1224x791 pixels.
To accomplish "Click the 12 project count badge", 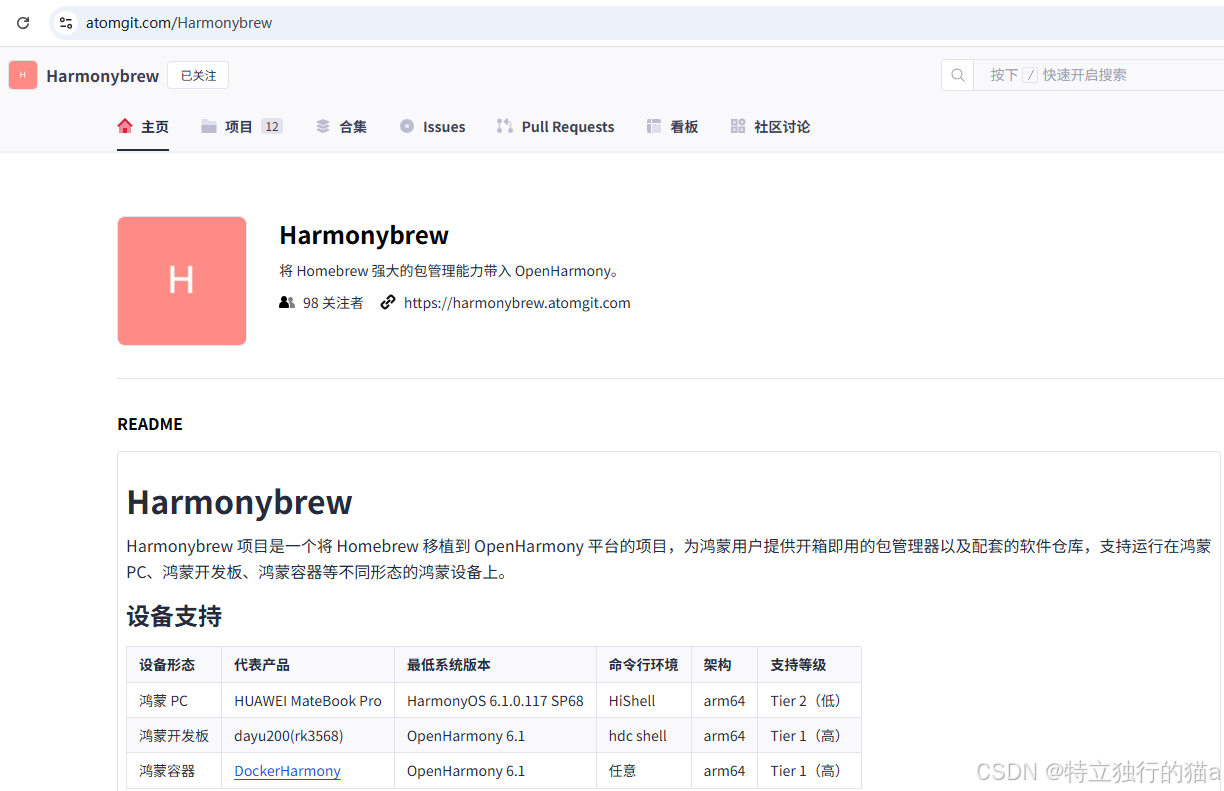I will click(x=272, y=126).
